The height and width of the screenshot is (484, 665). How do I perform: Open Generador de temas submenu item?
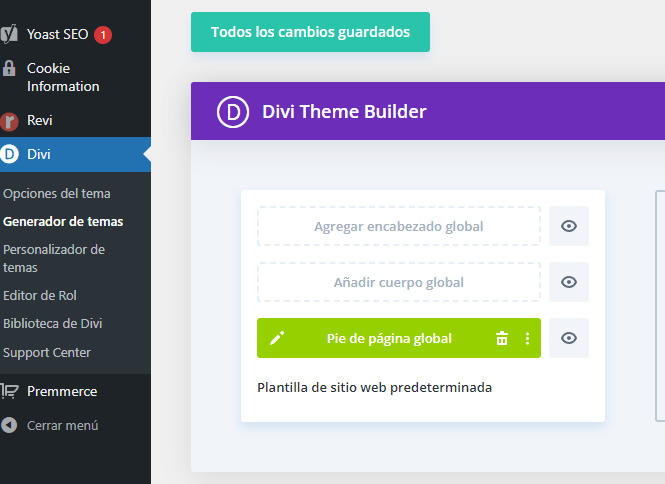tap(63, 221)
